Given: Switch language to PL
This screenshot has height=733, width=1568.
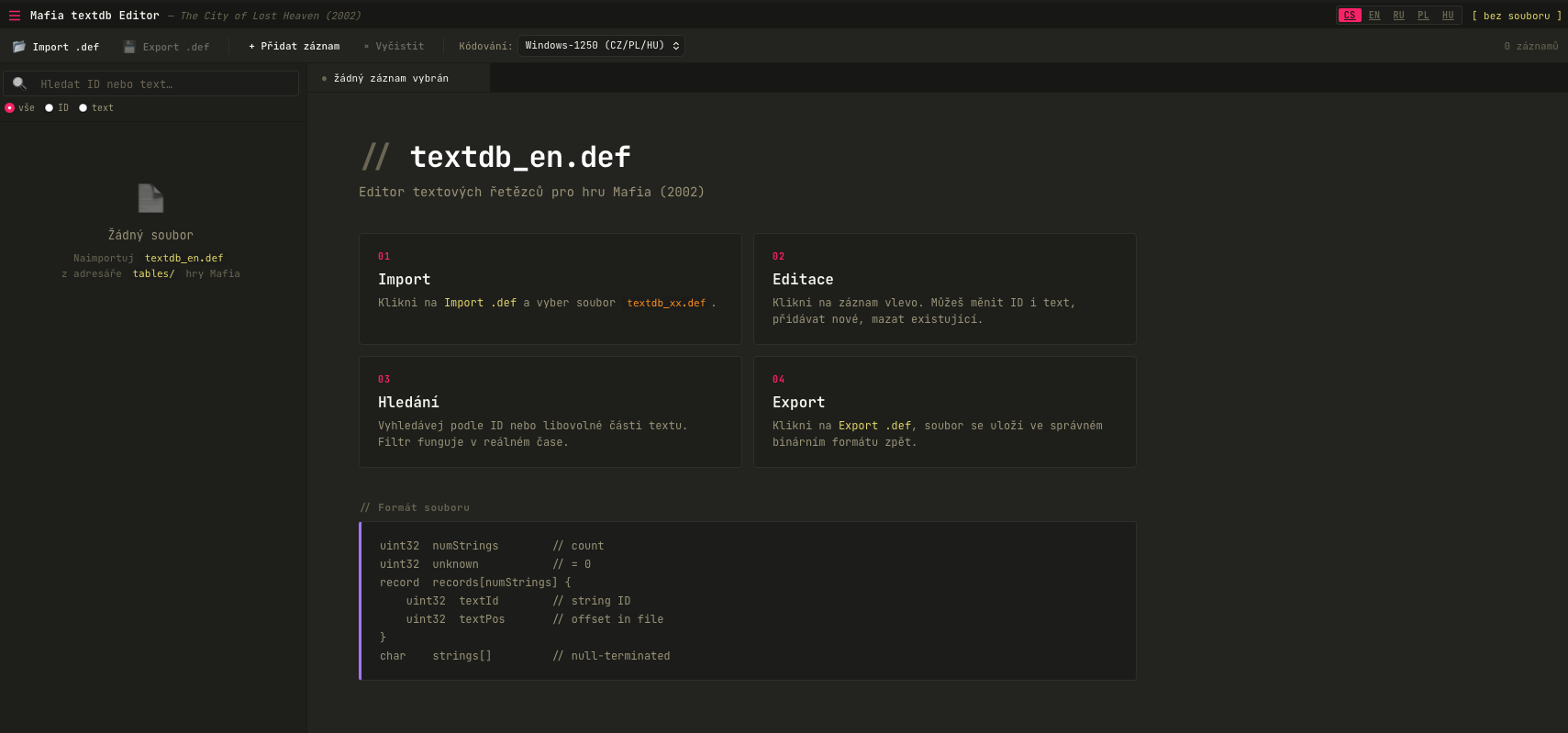Looking at the screenshot, I should (1423, 16).
